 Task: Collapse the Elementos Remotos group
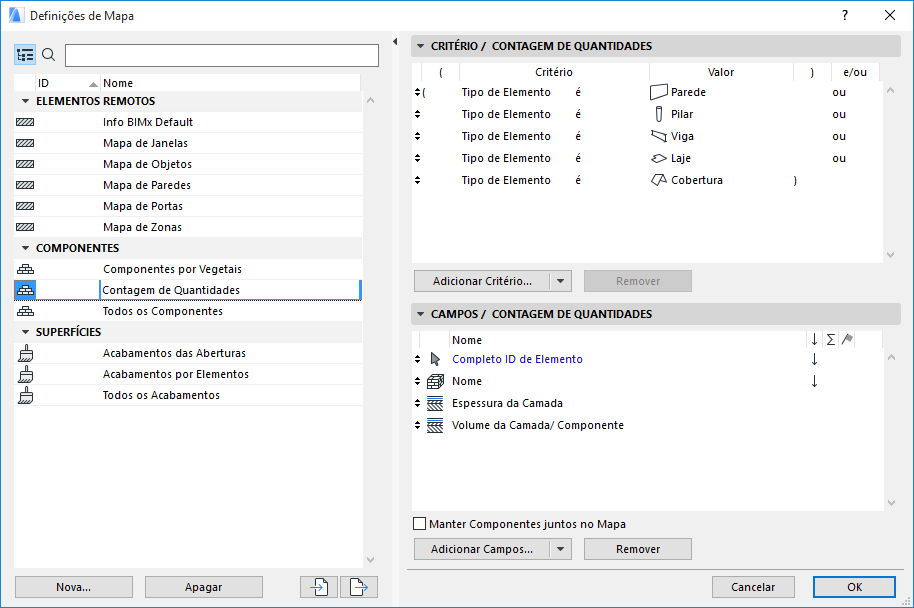click(25, 101)
